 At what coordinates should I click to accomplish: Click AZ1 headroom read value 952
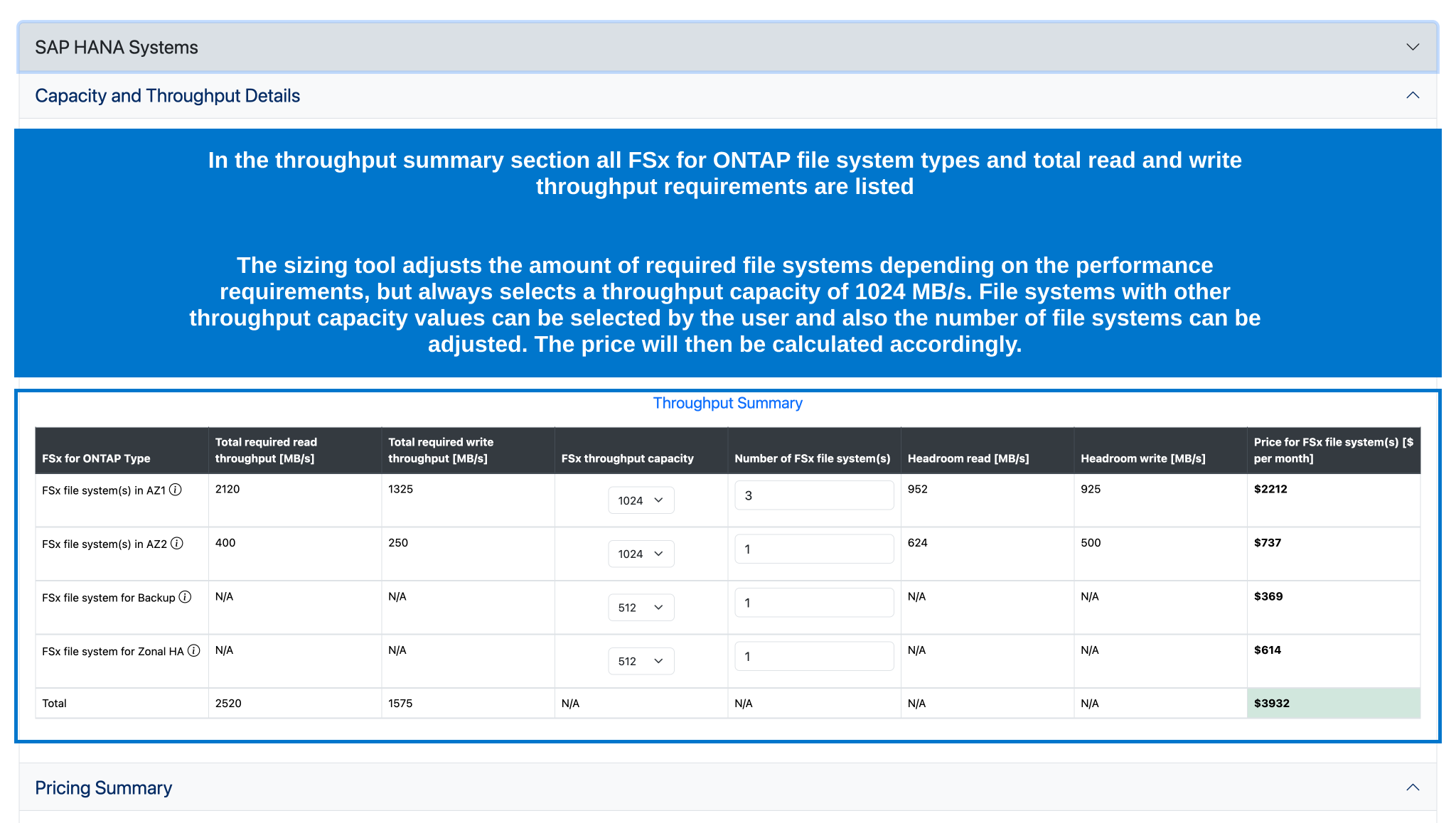click(x=918, y=489)
